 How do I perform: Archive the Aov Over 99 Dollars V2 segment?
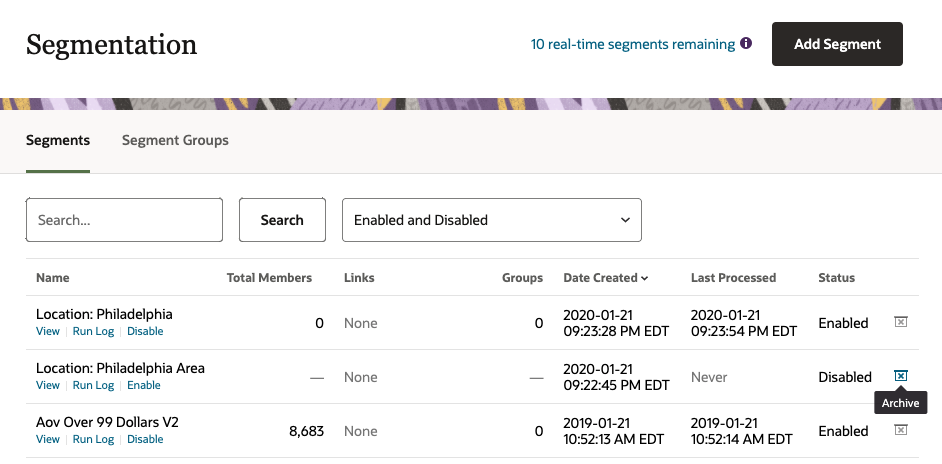pyautogui.click(x=900, y=430)
